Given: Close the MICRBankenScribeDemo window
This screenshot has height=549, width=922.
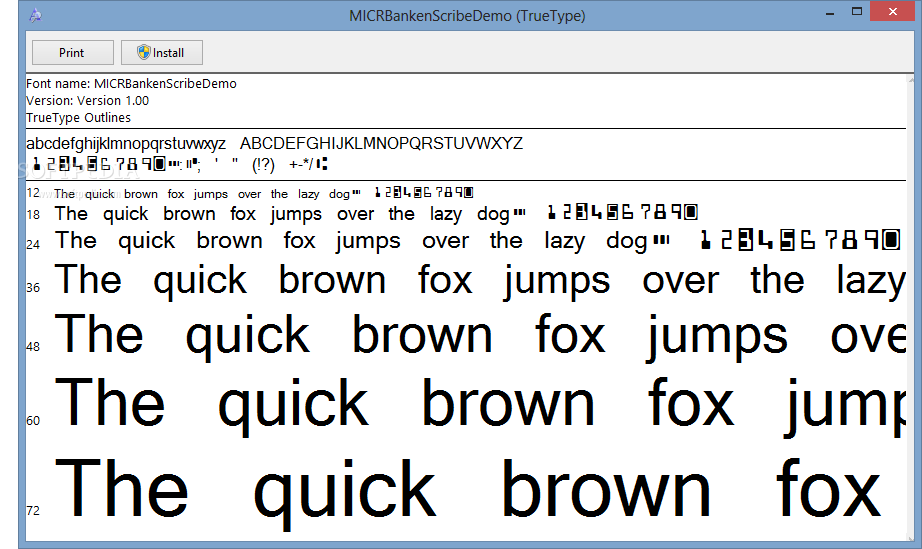Looking at the screenshot, I should pyautogui.click(x=893, y=12).
